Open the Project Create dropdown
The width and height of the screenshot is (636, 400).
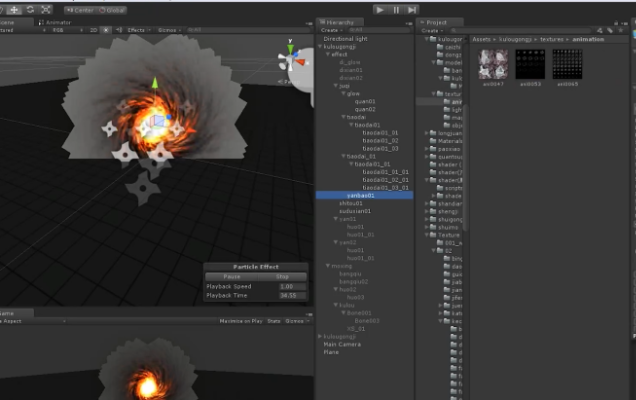432,30
